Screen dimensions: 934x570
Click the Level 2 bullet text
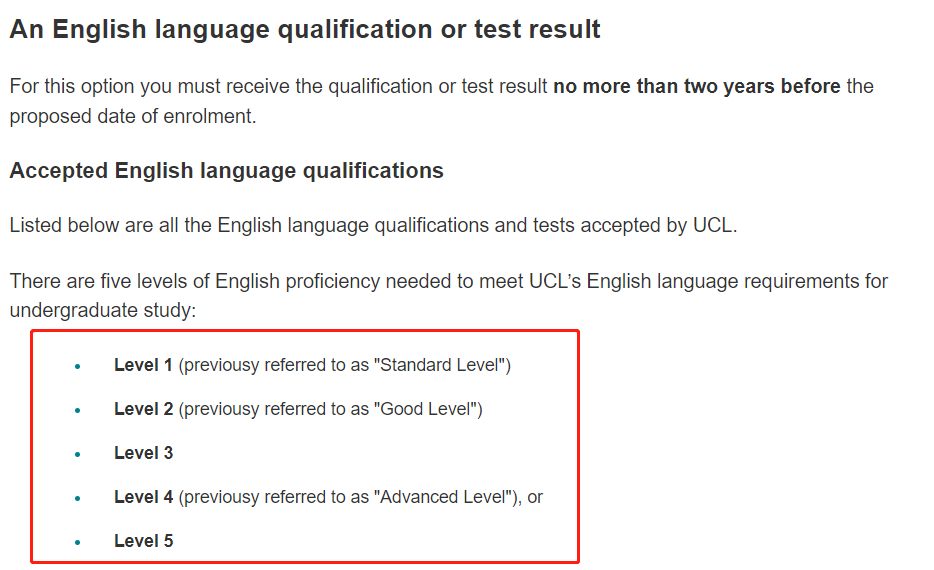298,409
